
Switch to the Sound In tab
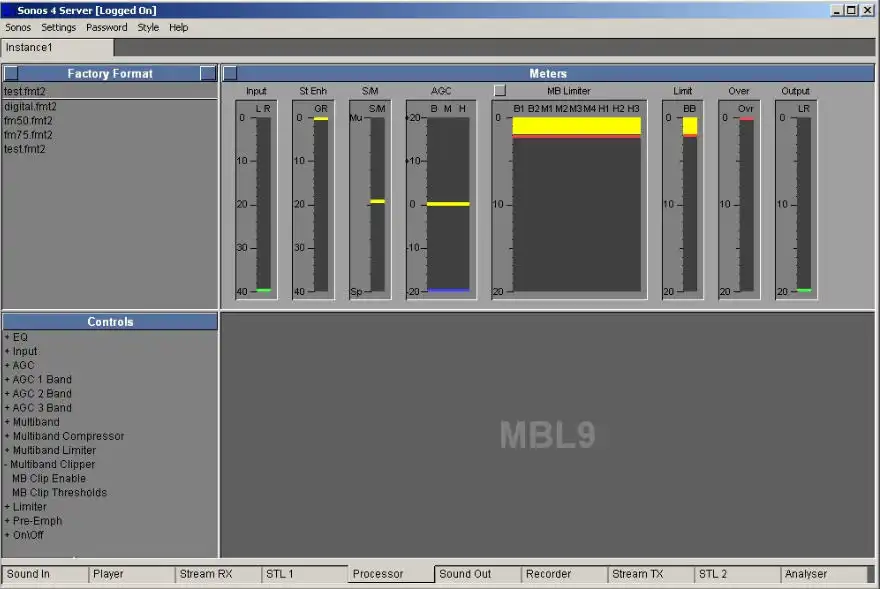[44, 574]
